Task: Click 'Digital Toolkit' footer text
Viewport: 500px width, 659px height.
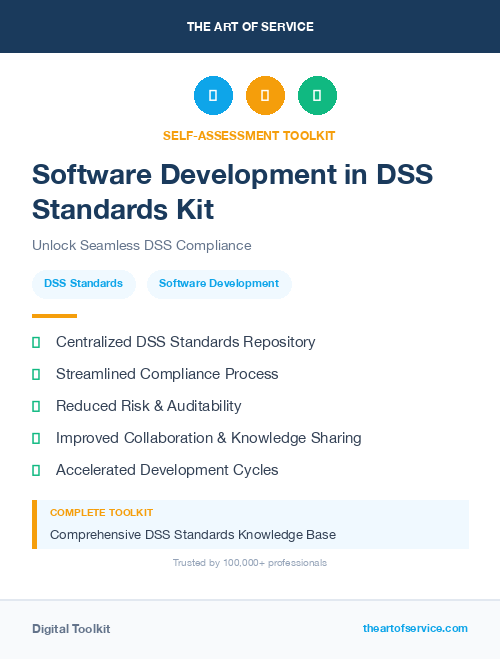Action: [x=71, y=629]
